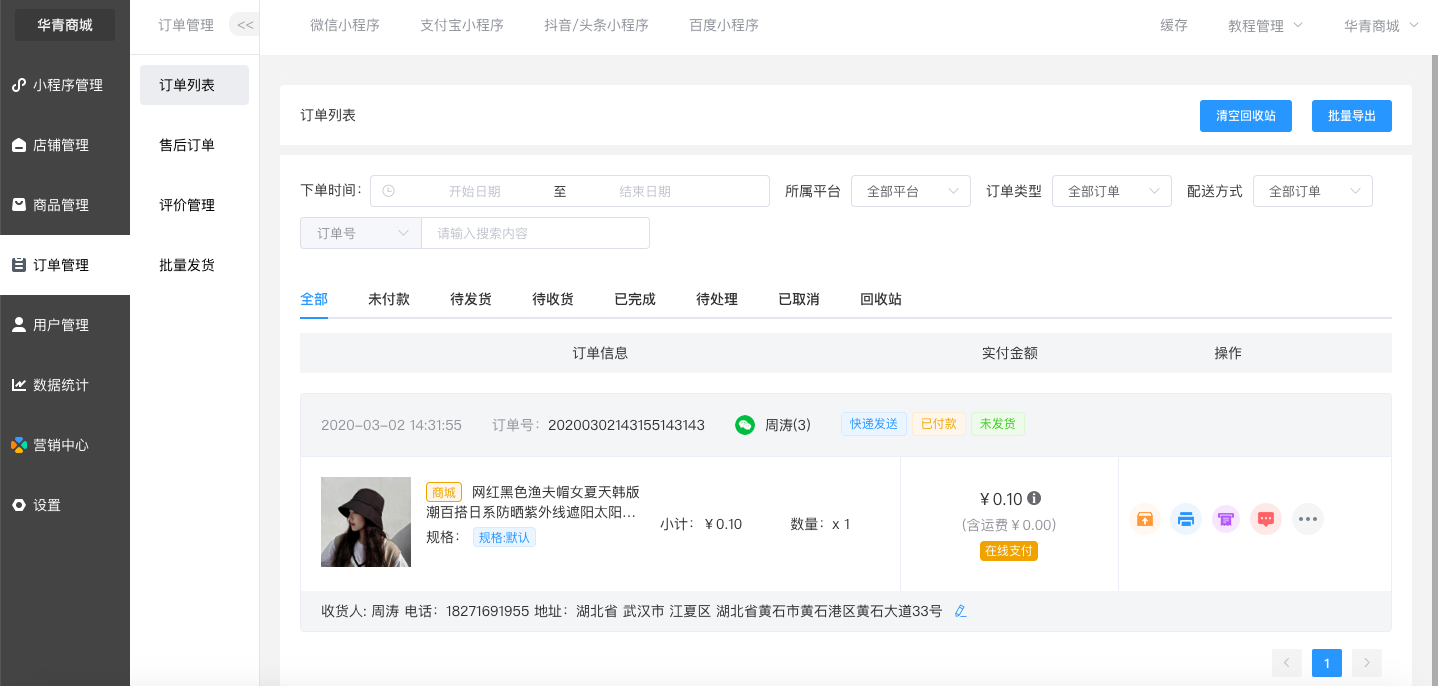Expand the 华青商城 account menu at top right
The width and height of the screenshot is (1438, 686).
click(x=1381, y=26)
